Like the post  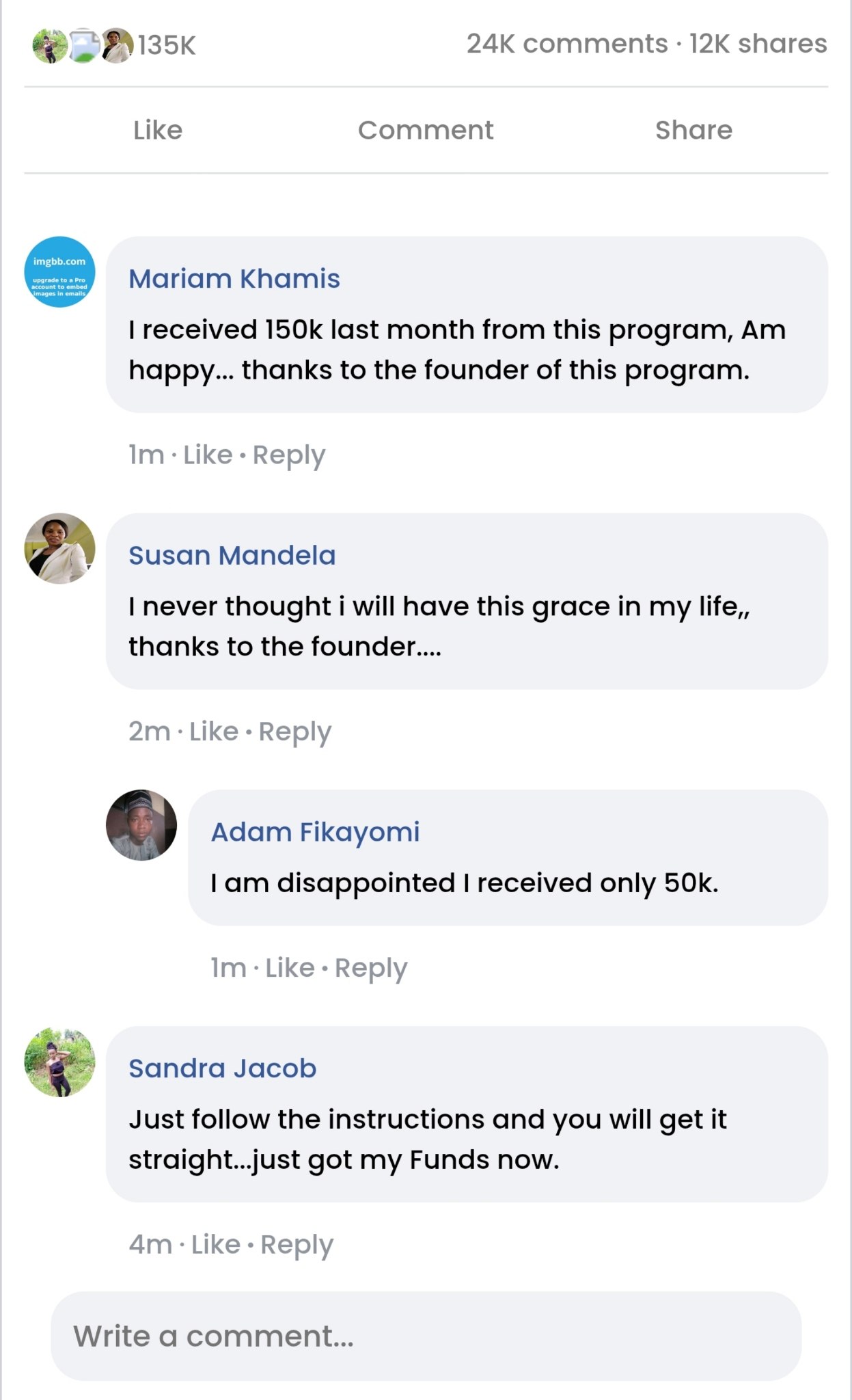point(158,130)
